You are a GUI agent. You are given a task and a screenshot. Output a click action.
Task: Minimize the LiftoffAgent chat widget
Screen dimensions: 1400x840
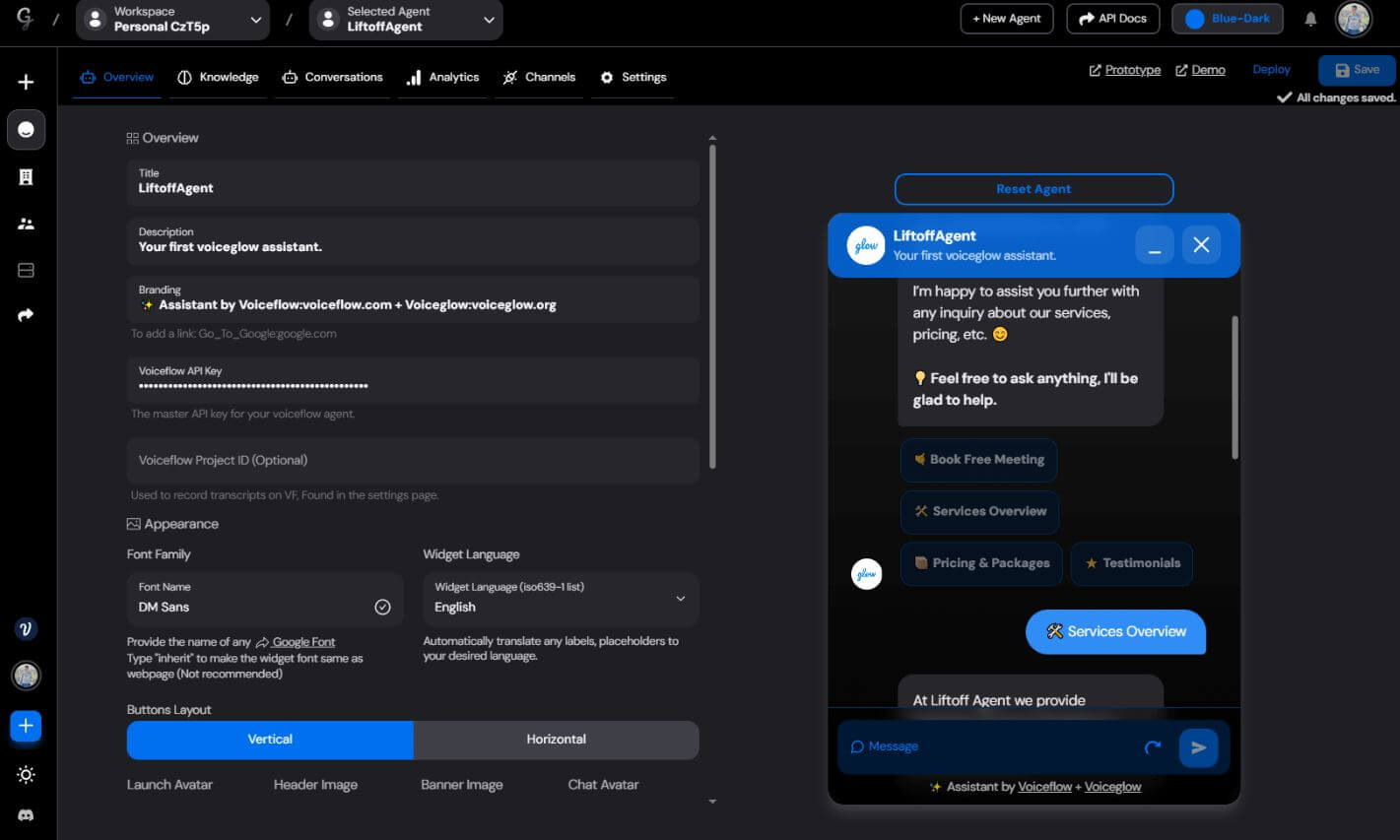1155,244
